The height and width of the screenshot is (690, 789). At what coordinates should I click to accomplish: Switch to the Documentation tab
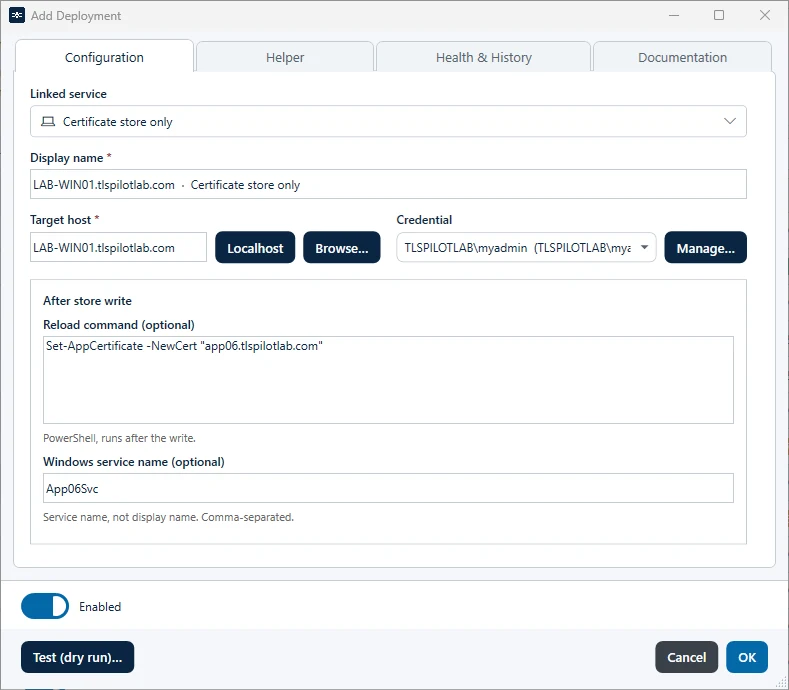click(682, 57)
